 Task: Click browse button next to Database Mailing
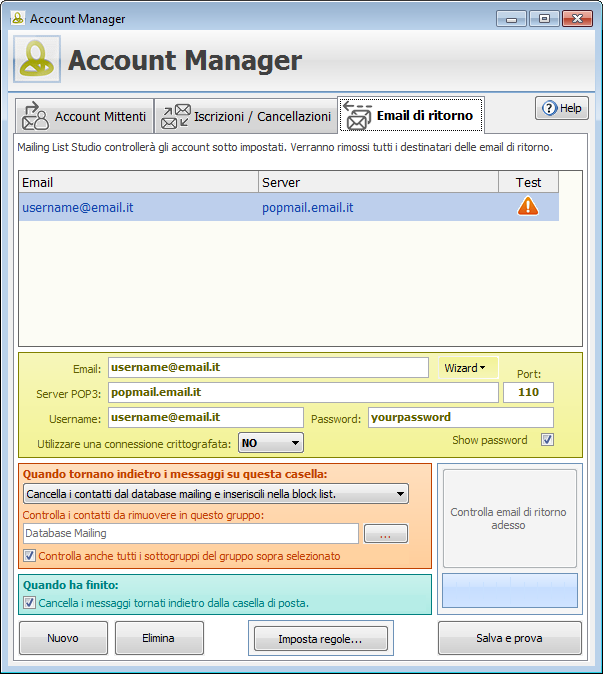pyautogui.click(x=385, y=535)
